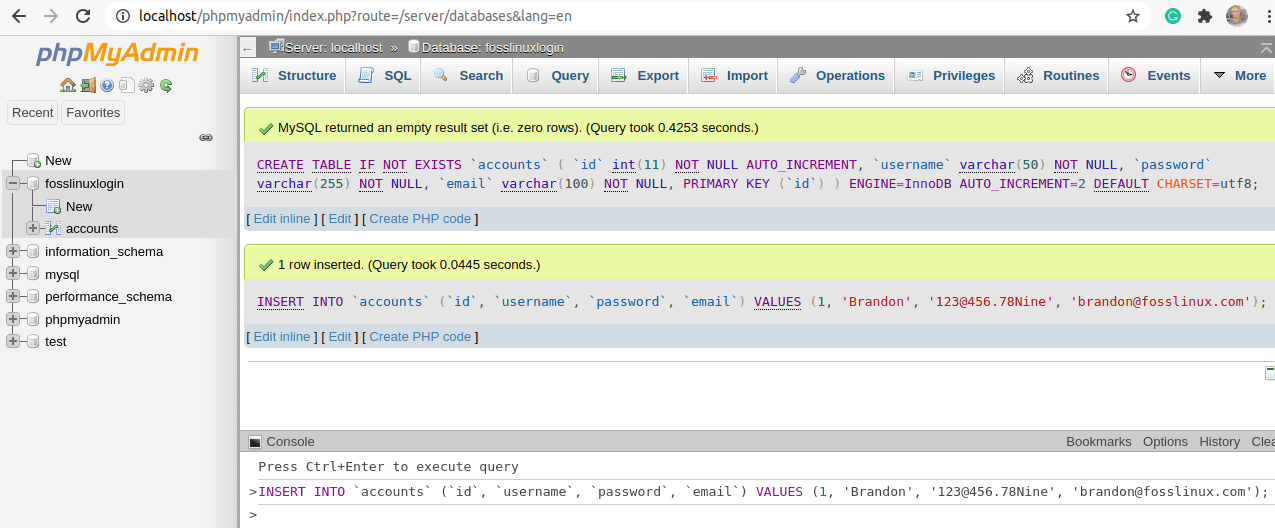
Task: Expand the phpmyadmin database node
Action: point(13,320)
